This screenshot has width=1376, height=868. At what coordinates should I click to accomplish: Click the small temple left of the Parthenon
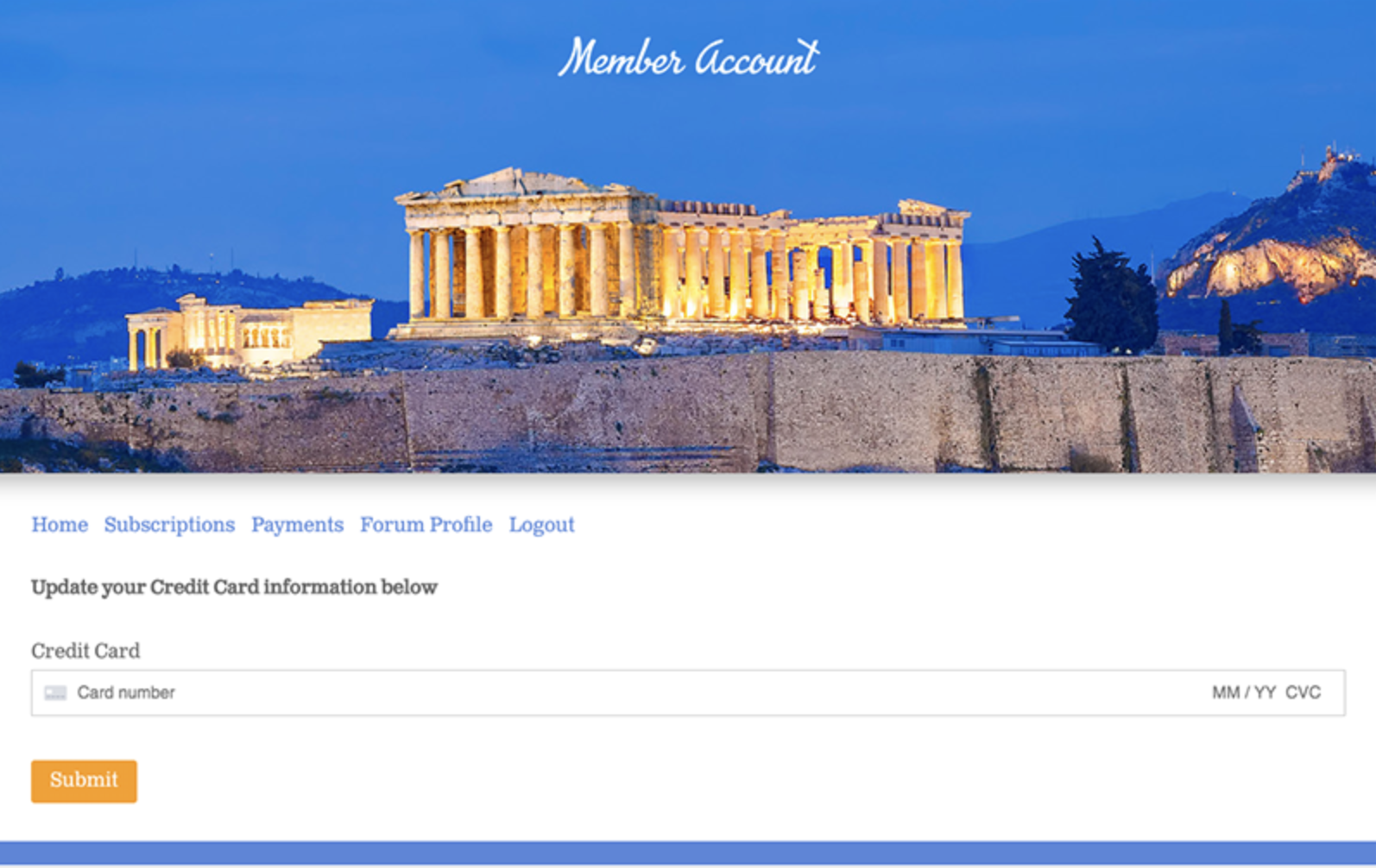click(249, 330)
